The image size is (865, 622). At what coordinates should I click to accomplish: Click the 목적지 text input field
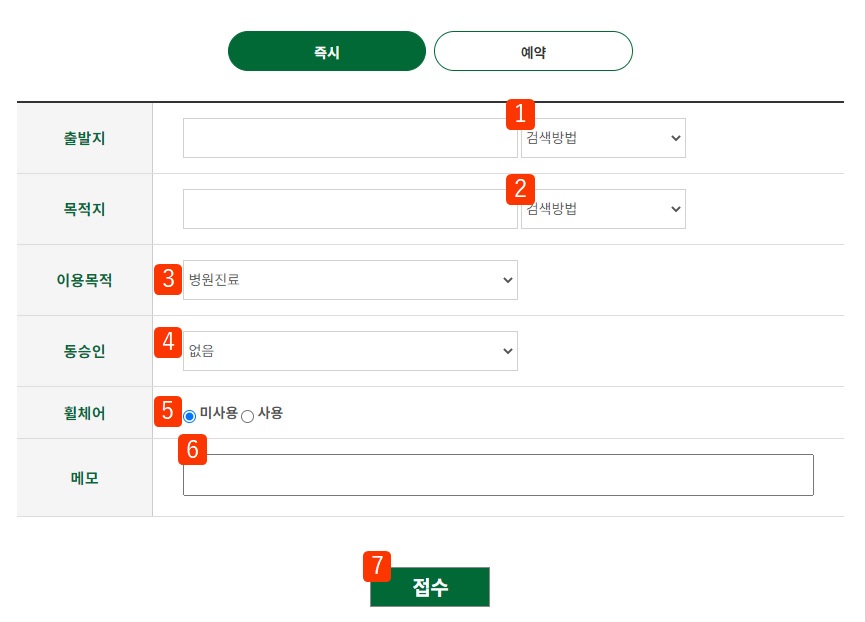[x=350, y=209]
